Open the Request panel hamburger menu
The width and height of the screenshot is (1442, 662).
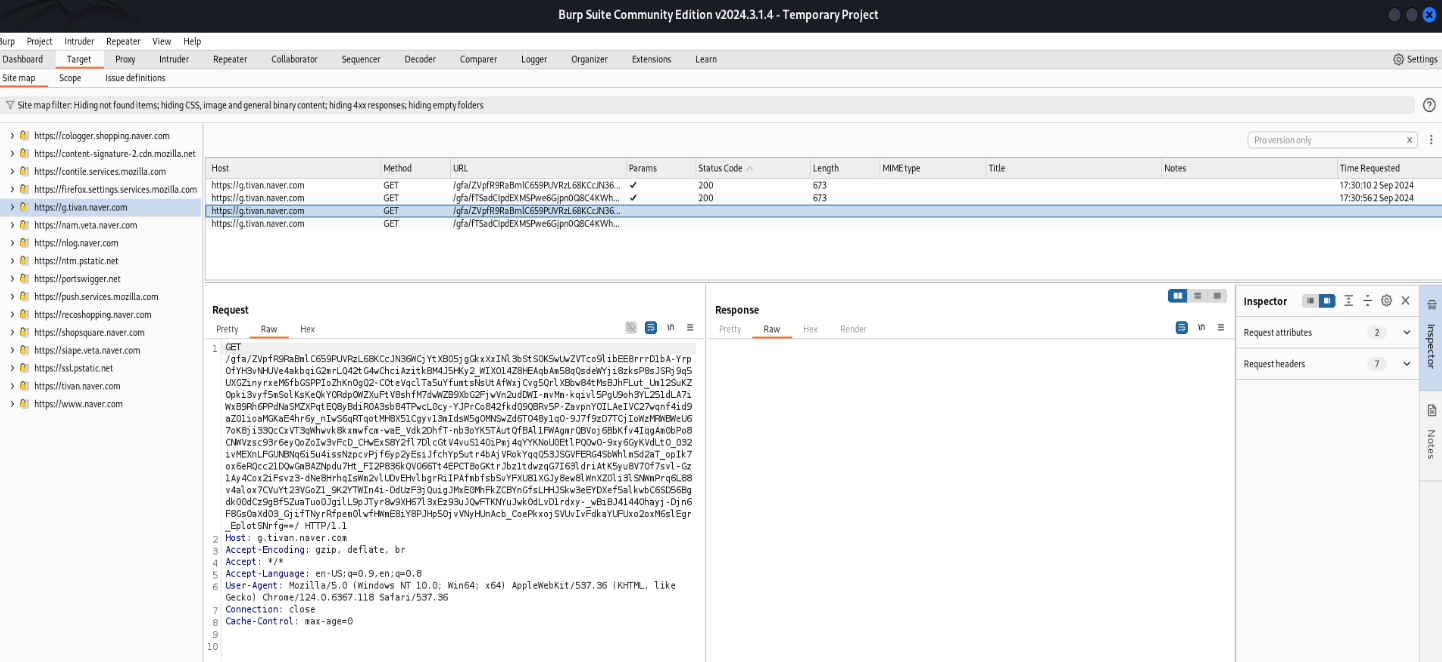(689, 327)
